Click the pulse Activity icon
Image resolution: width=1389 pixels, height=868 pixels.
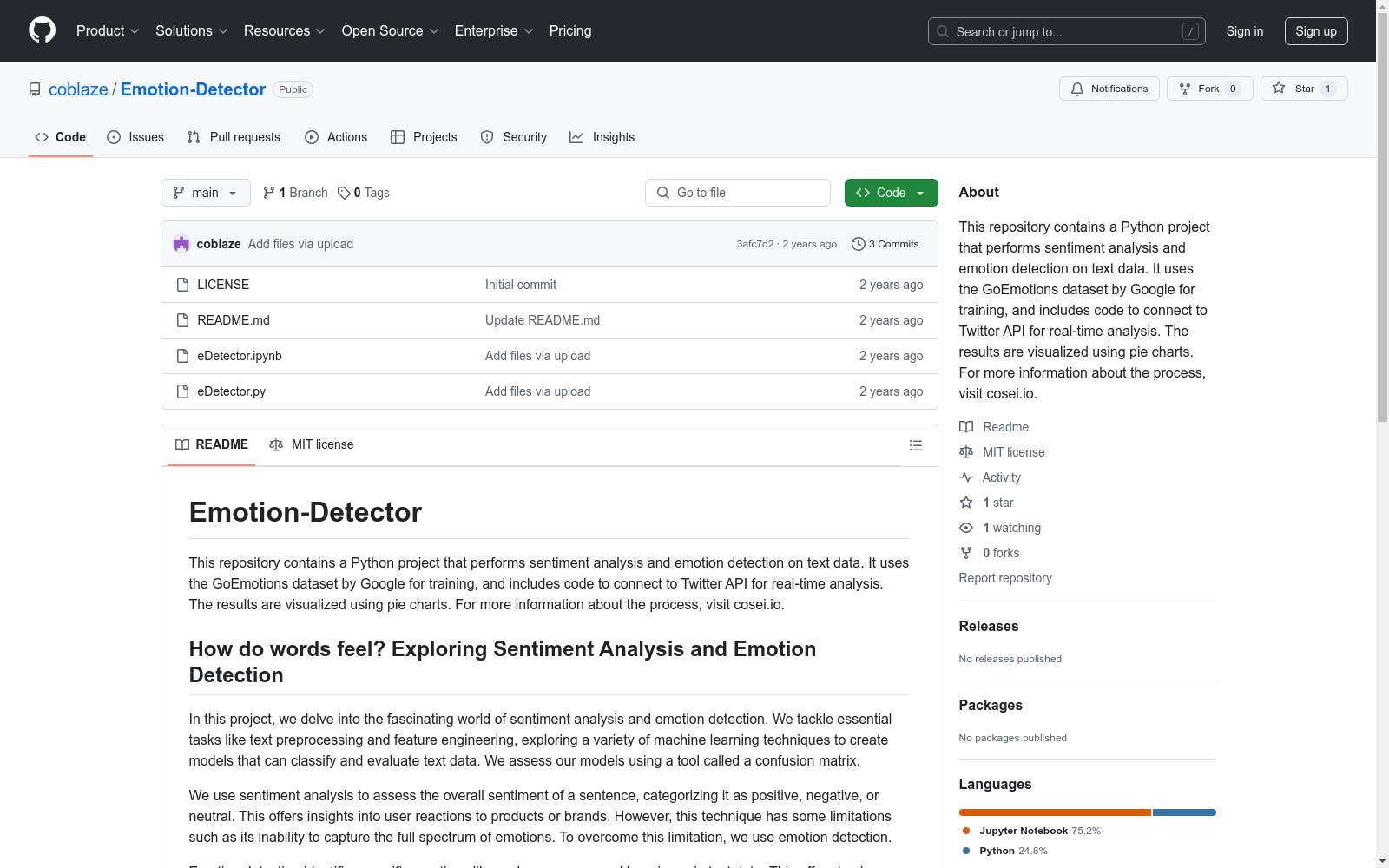point(966,477)
